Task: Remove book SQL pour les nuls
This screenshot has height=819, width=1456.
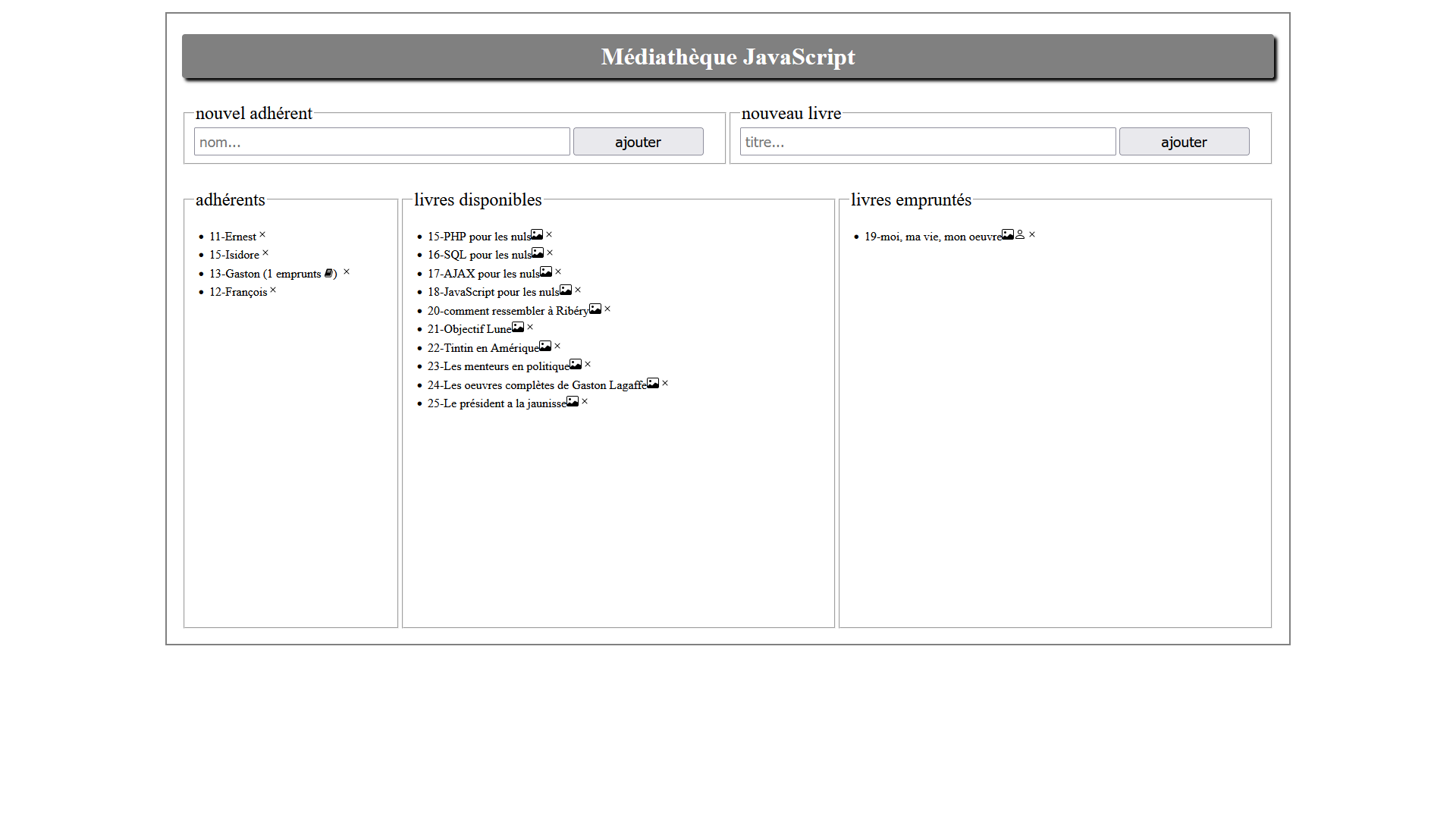Action: [550, 253]
